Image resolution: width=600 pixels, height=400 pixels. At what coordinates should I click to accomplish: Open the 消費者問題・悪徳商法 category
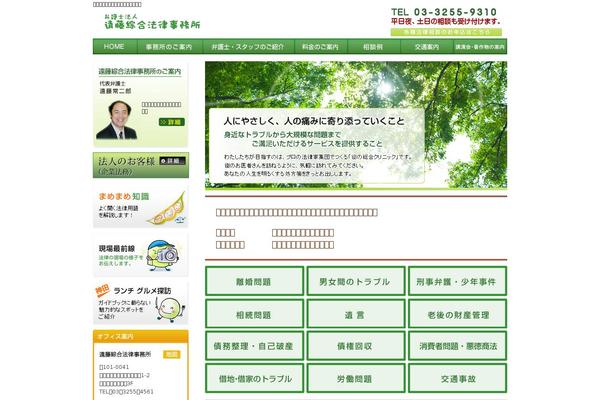pyautogui.click(x=457, y=346)
